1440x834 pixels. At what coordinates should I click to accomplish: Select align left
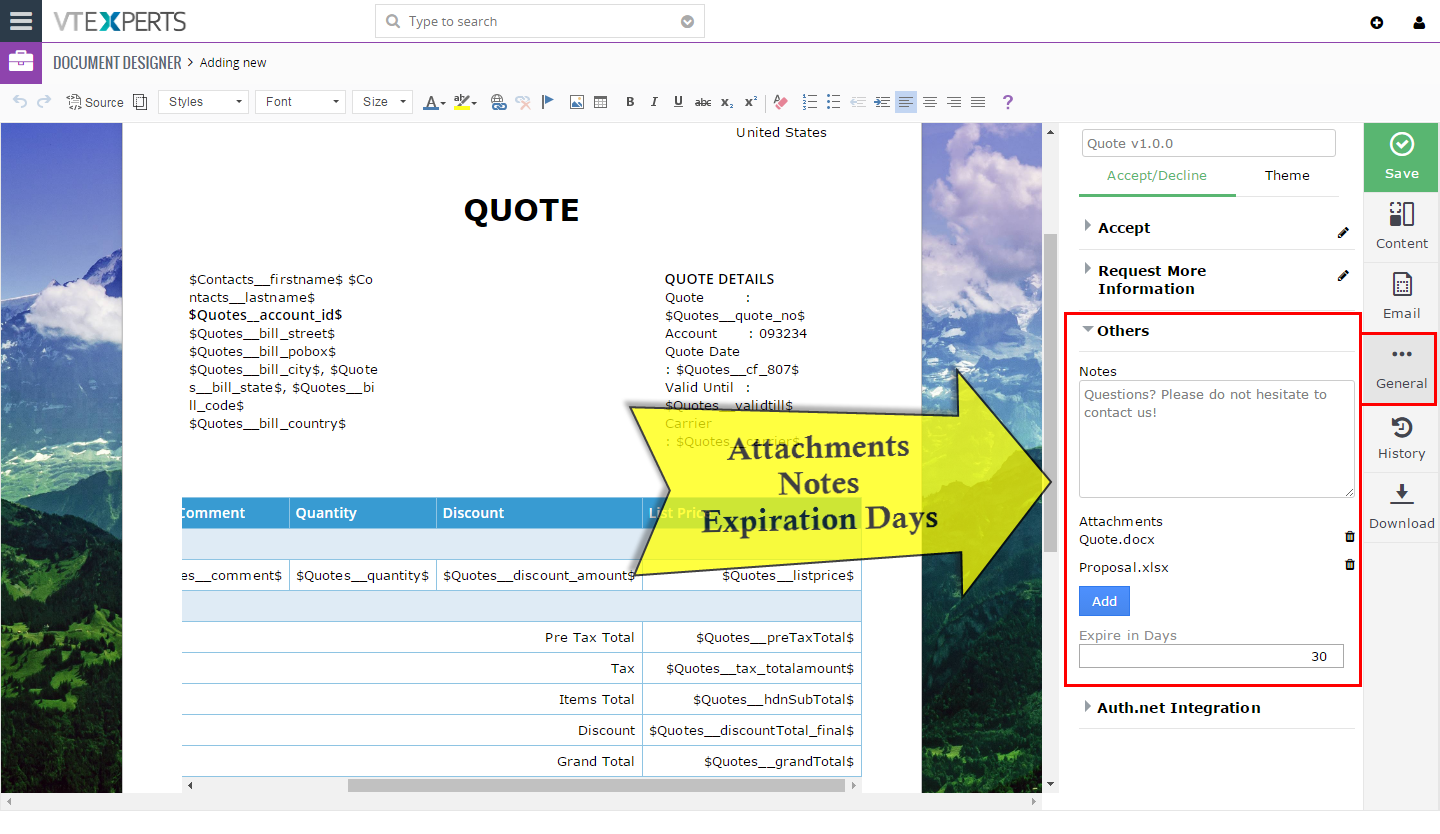906,102
